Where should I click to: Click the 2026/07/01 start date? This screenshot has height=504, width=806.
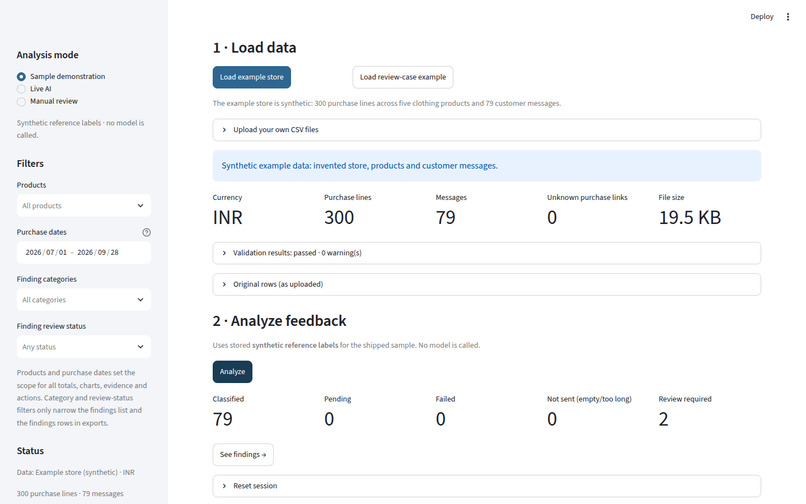coord(46,253)
